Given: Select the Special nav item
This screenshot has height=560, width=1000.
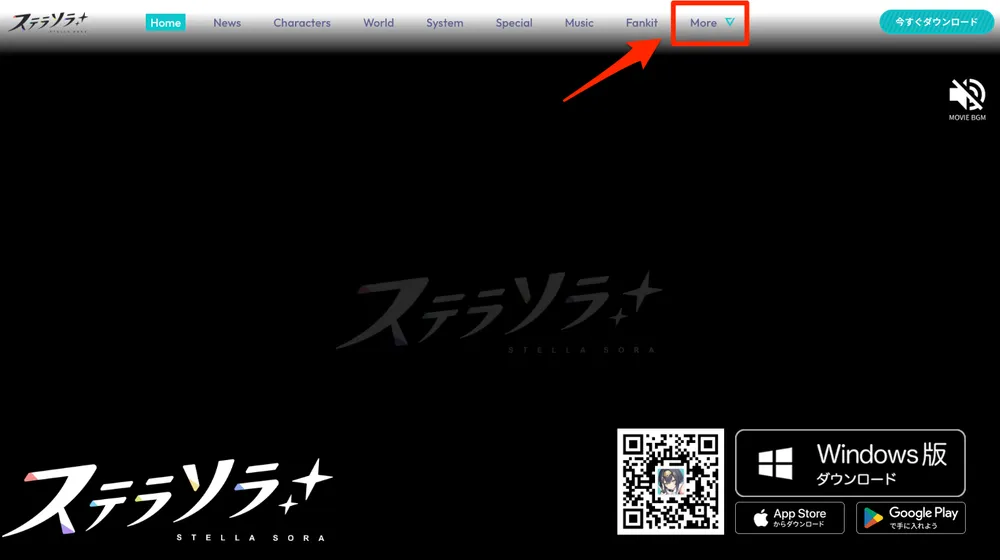Looking at the screenshot, I should (x=514, y=22).
